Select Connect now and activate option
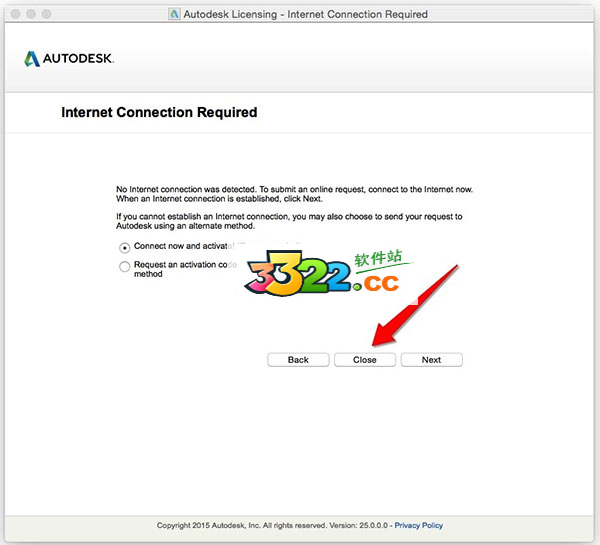The image size is (600, 545). 124,248
